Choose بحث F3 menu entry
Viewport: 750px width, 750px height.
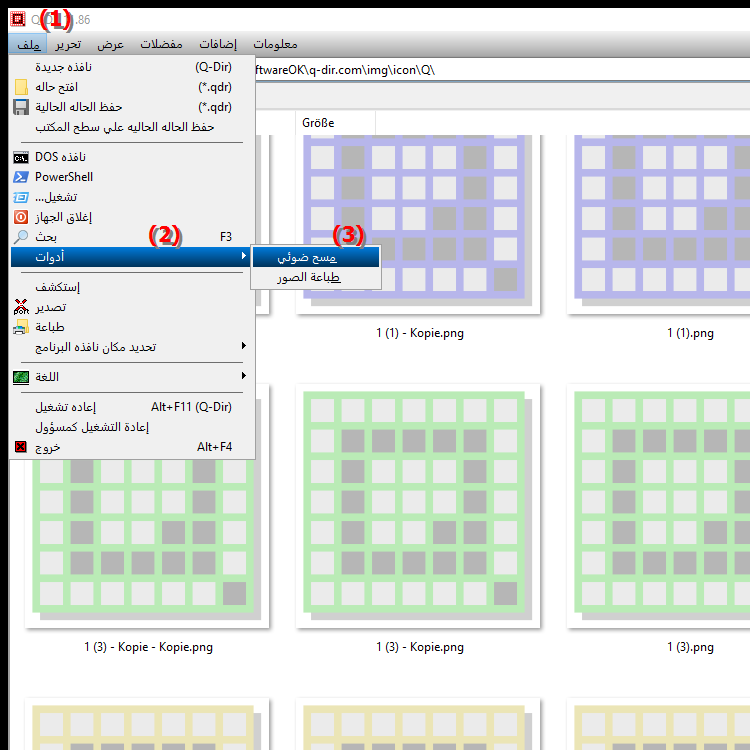[x=132, y=237]
